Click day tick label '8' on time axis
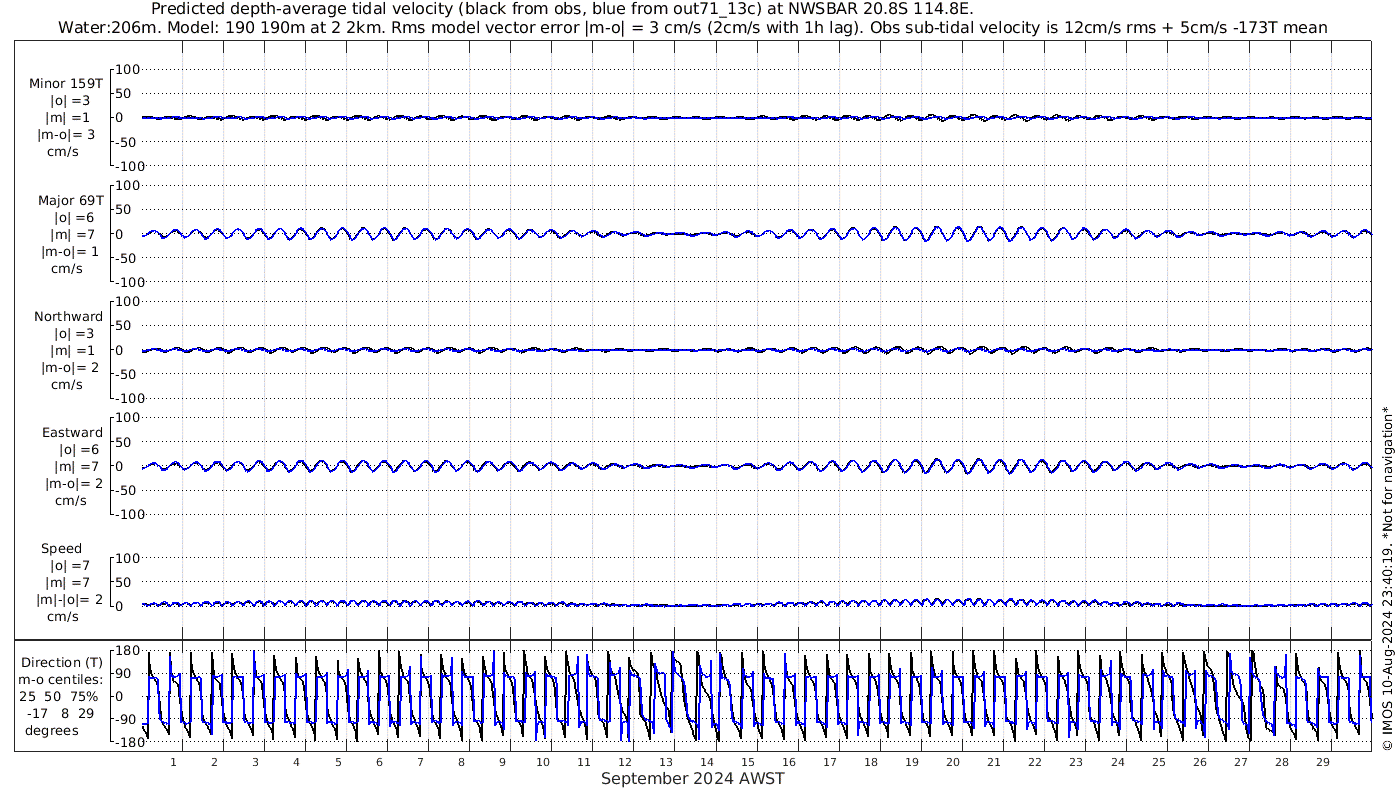The width and height of the screenshot is (1400, 800). click(461, 762)
